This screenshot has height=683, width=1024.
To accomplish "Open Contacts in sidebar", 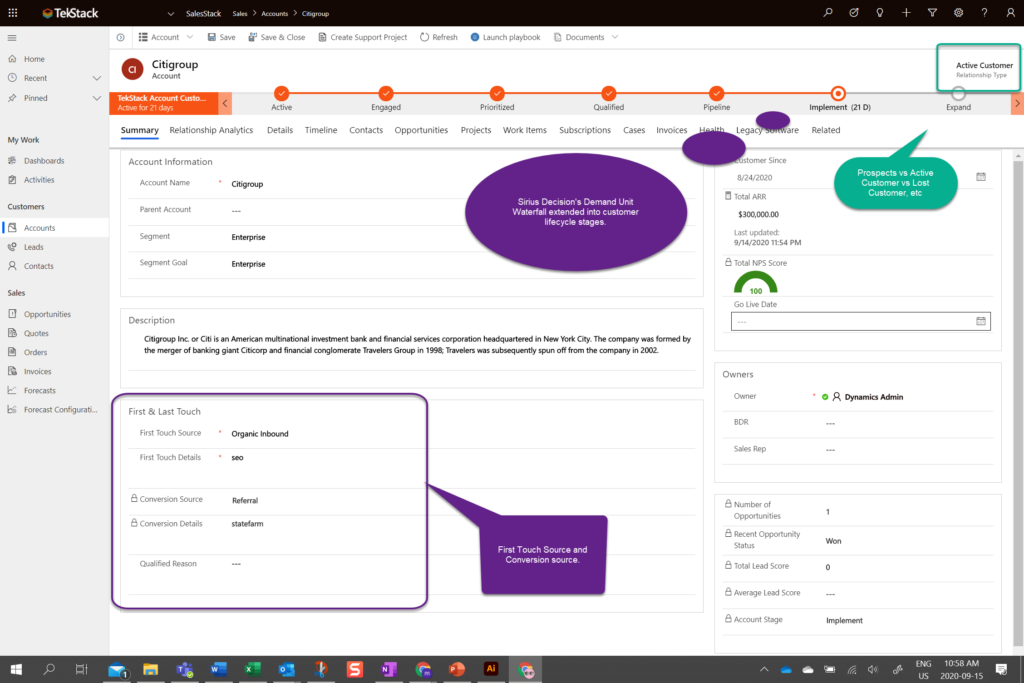I will [39, 266].
